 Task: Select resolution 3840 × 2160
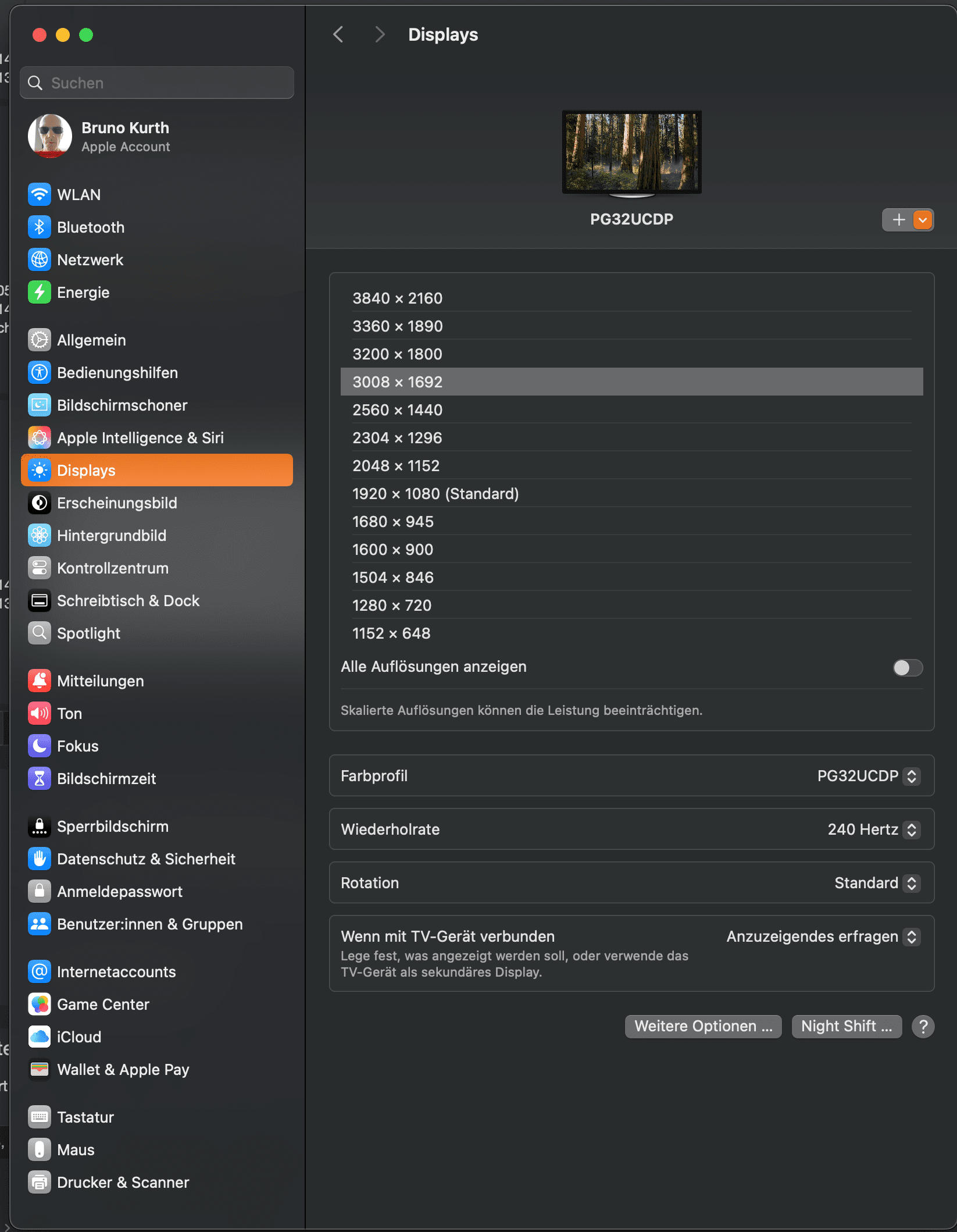click(x=632, y=298)
